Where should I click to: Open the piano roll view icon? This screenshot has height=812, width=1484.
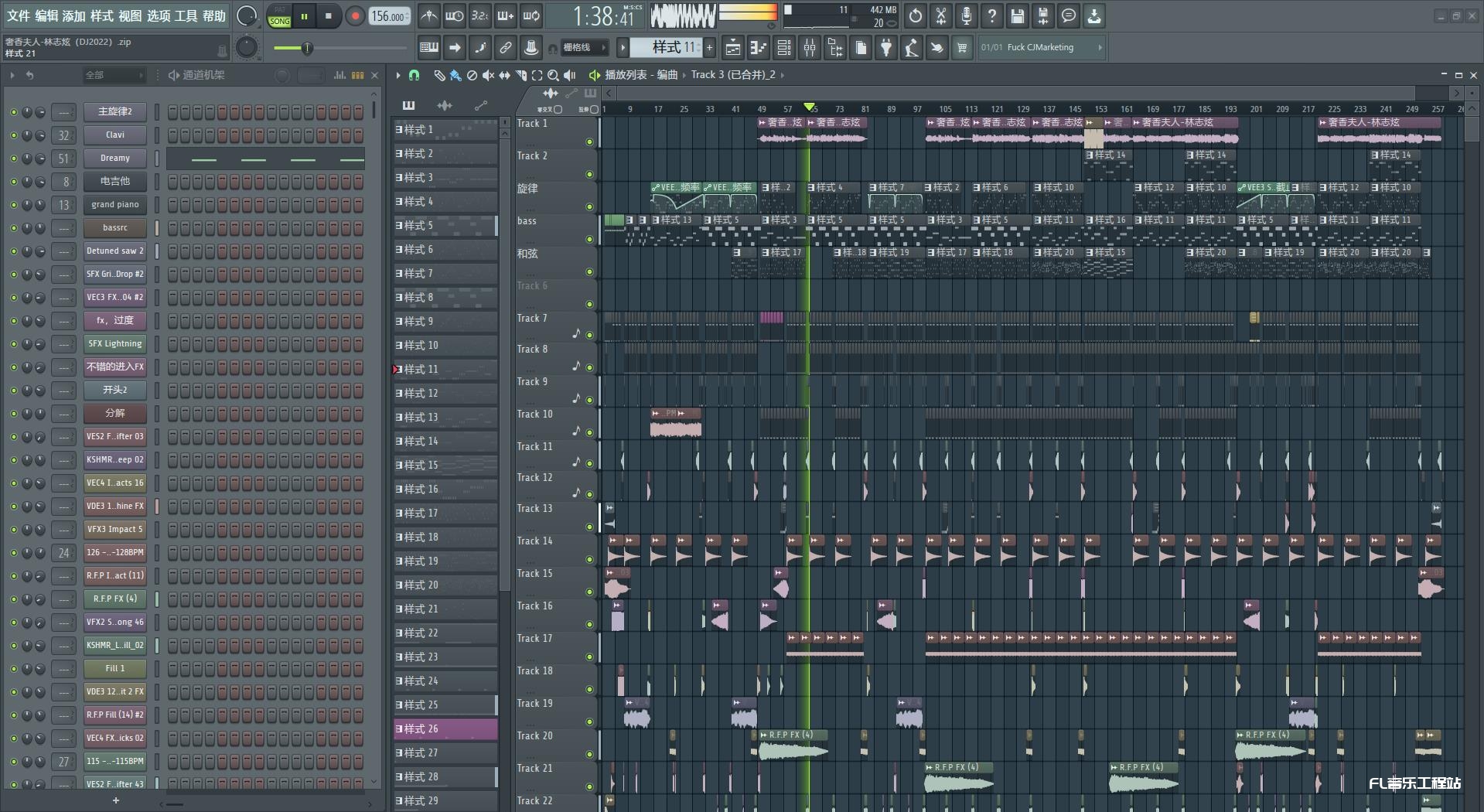click(759, 48)
